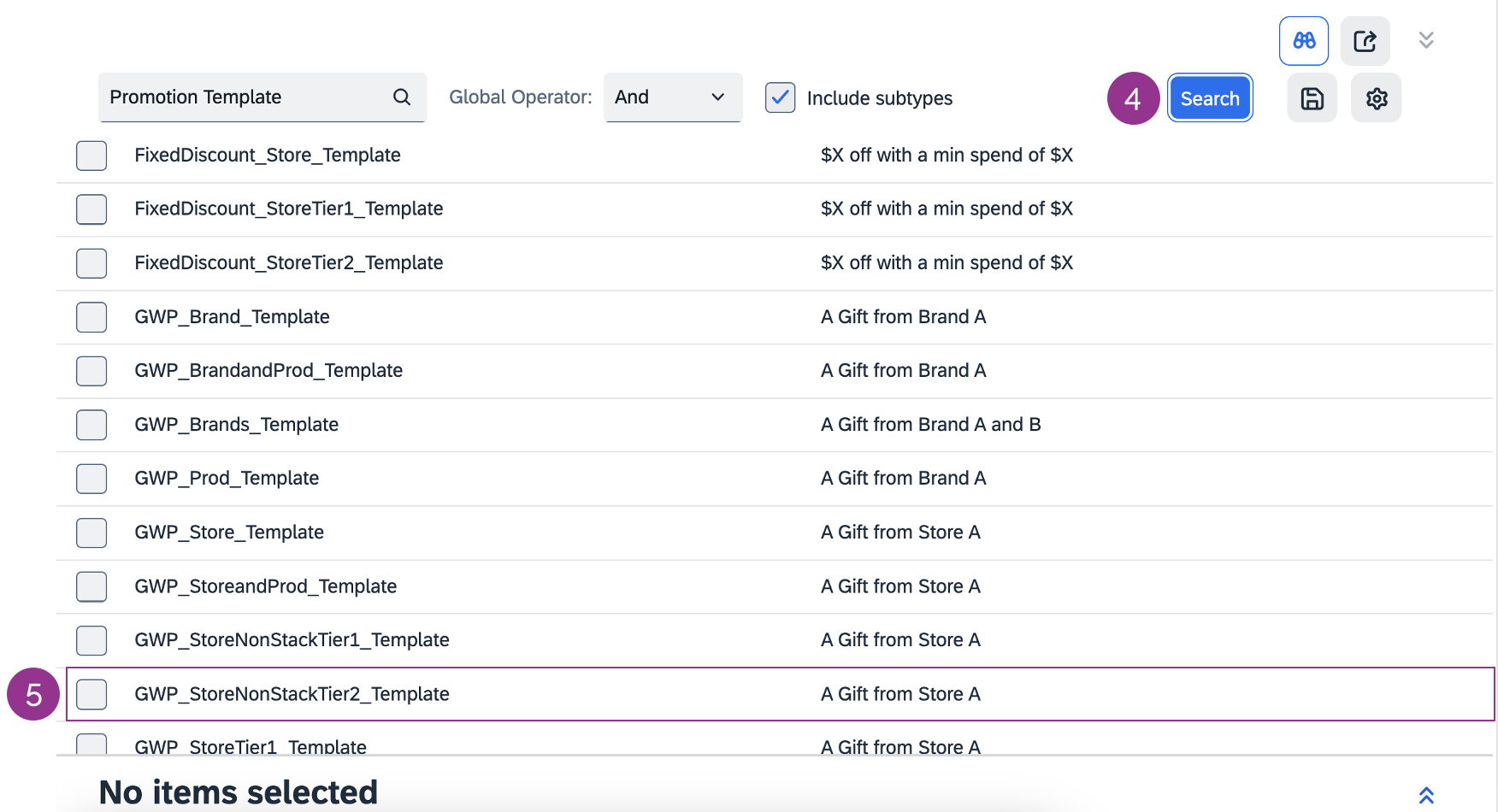This screenshot has width=1498, height=812.
Task: Open the search settings gear icon
Action: pos(1376,98)
